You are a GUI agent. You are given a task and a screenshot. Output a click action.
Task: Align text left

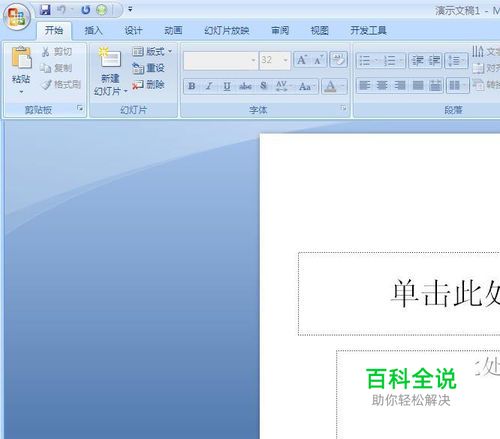coord(364,86)
